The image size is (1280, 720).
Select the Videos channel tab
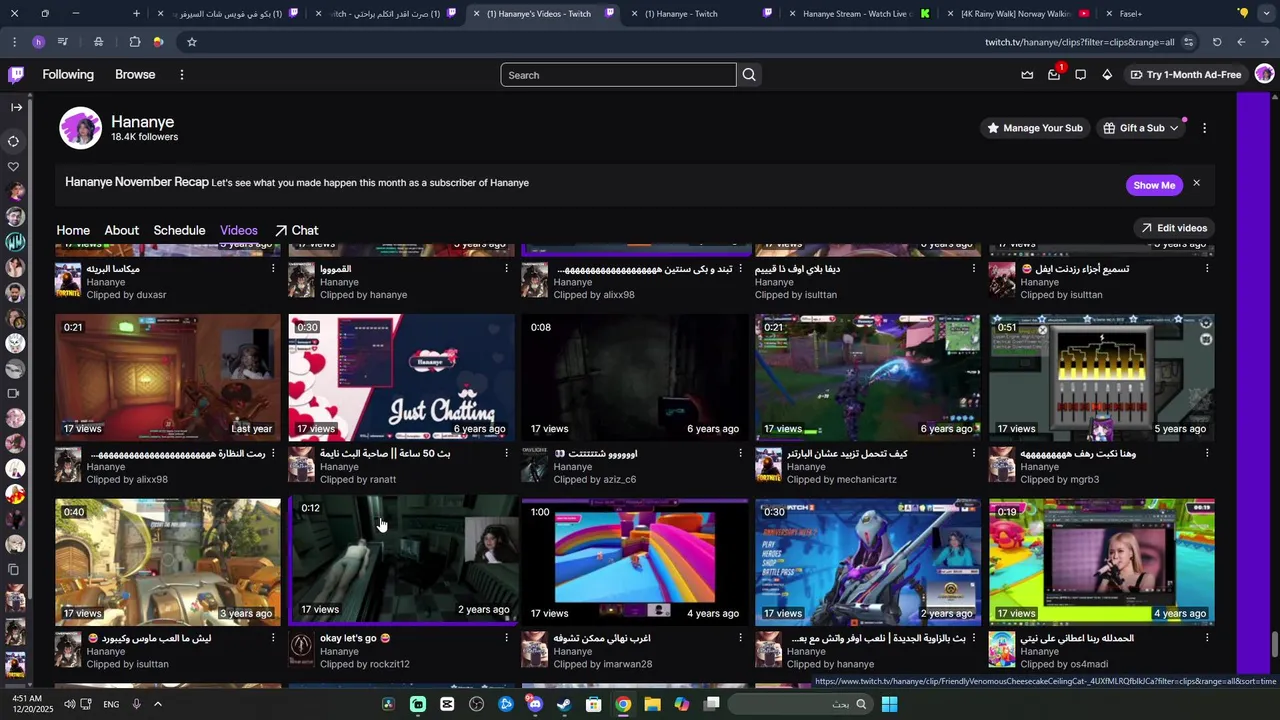239,230
